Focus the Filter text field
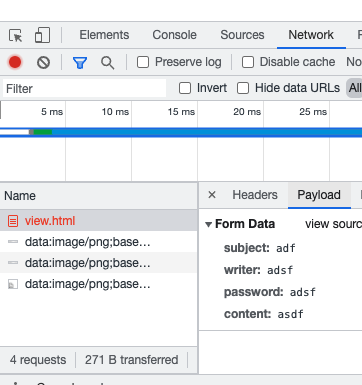This screenshot has width=362, height=385. point(85,88)
